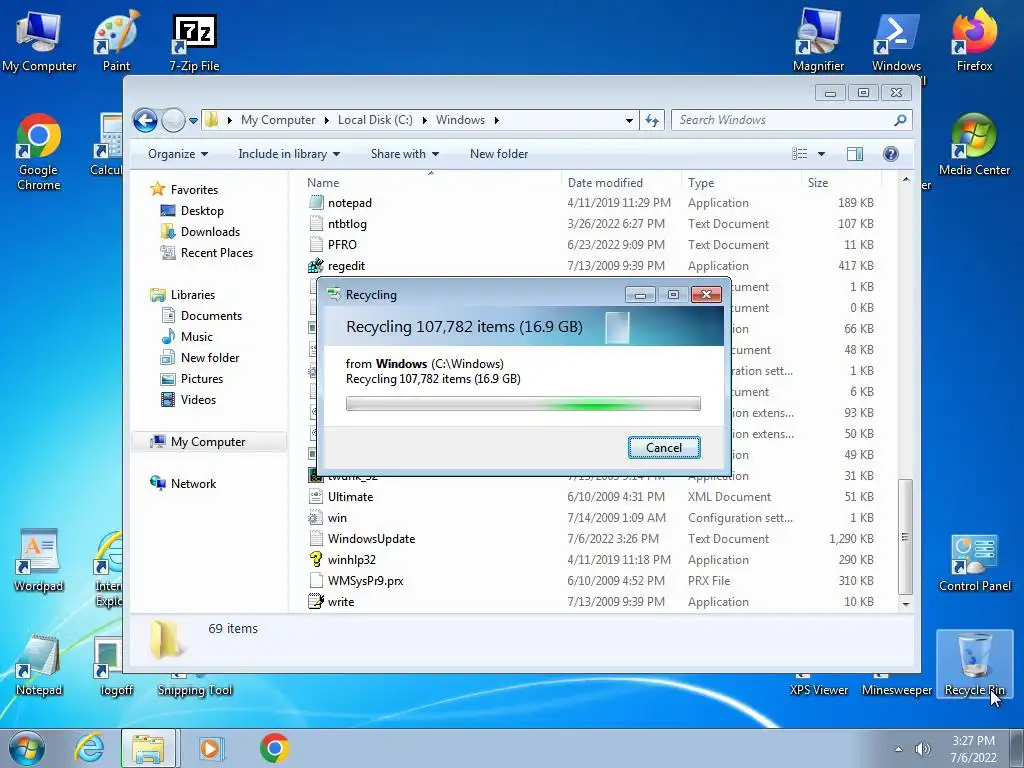
Task: Click the Explorer Forward arrow button
Action: coord(173,120)
